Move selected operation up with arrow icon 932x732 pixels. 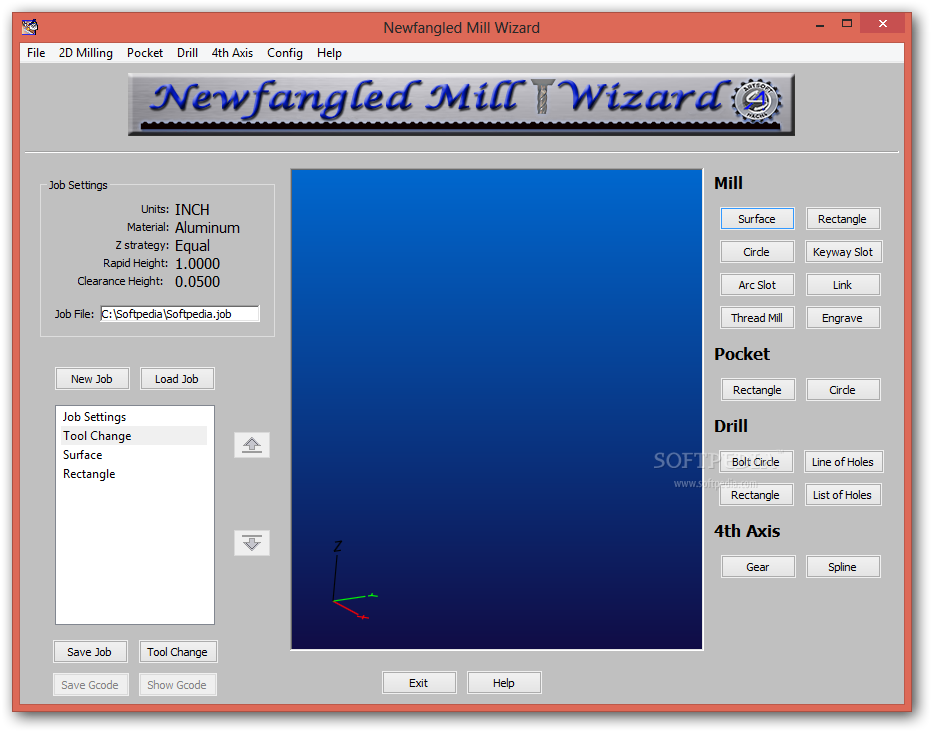(252, 445)
